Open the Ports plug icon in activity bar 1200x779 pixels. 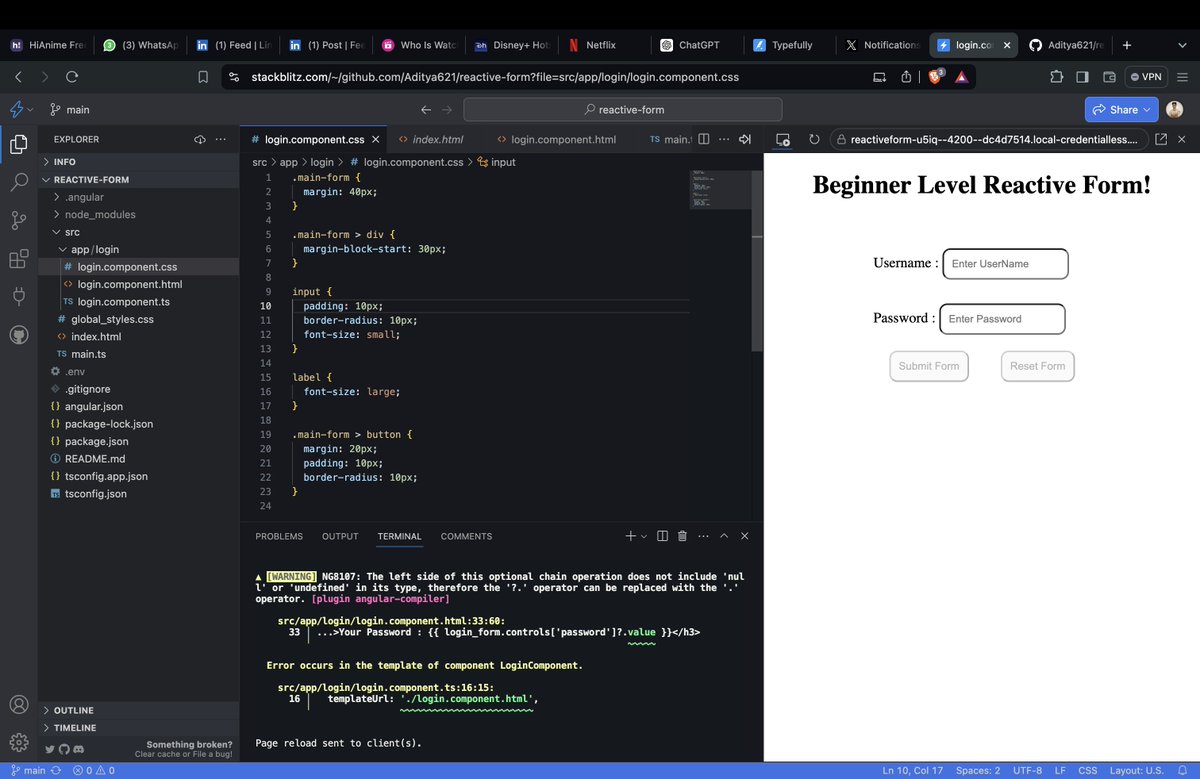tap(19, 296)
